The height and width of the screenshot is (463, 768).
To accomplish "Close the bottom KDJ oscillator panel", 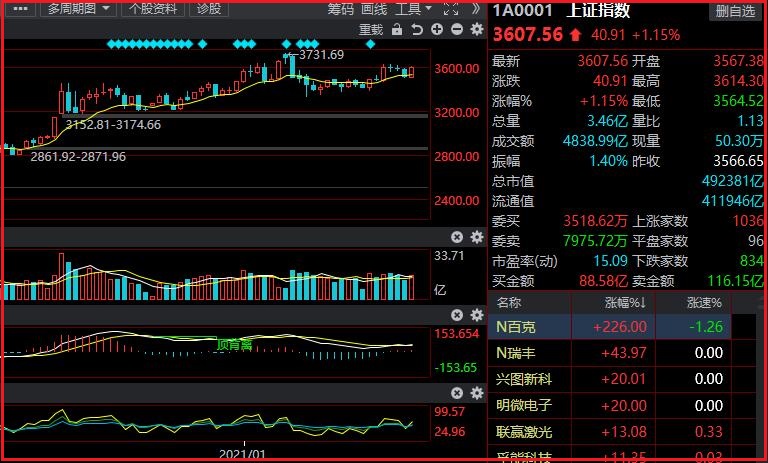I will click(x=457, y=393).
